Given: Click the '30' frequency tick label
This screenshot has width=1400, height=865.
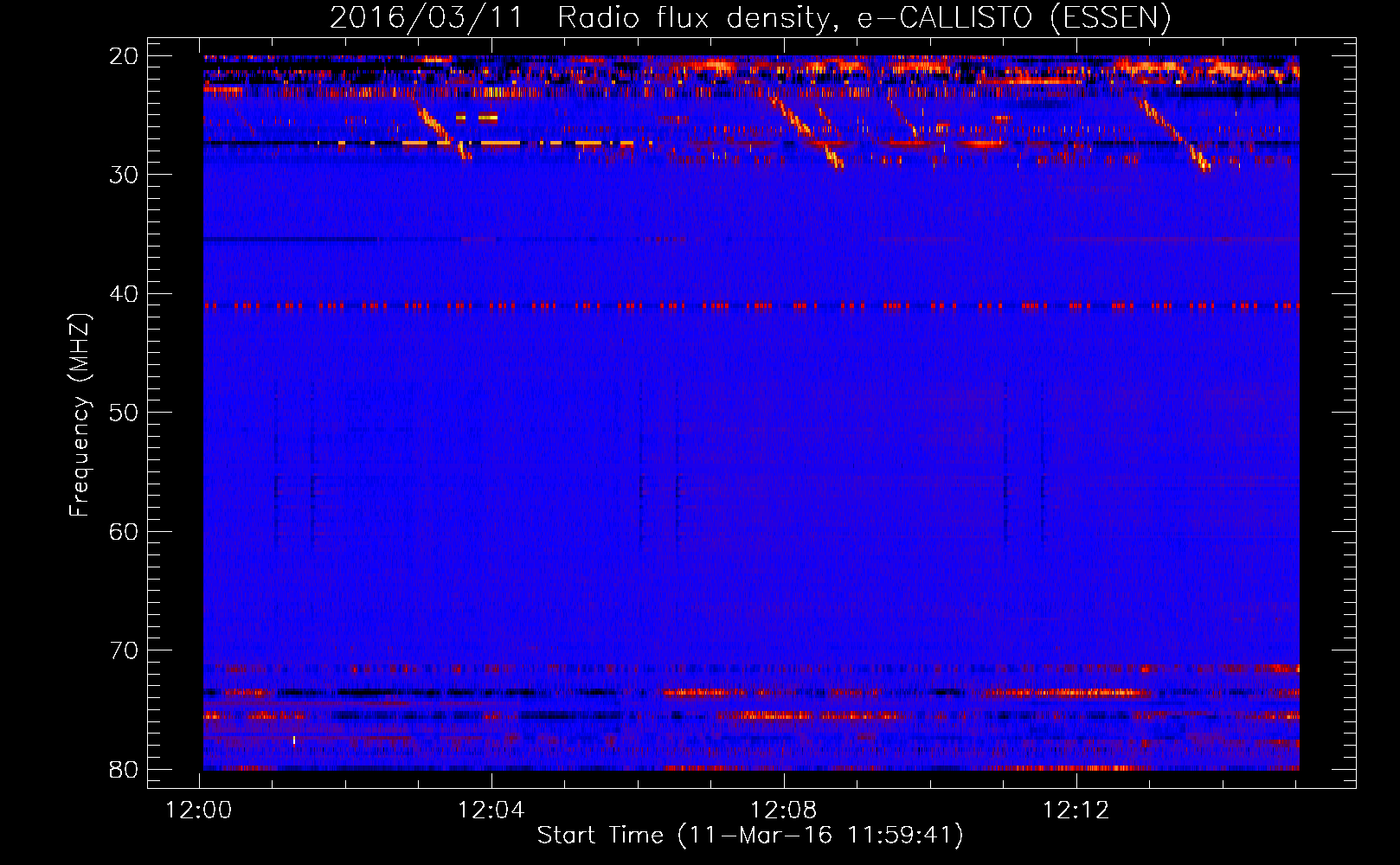Looking at the screenshot, I should pos(125,175).
